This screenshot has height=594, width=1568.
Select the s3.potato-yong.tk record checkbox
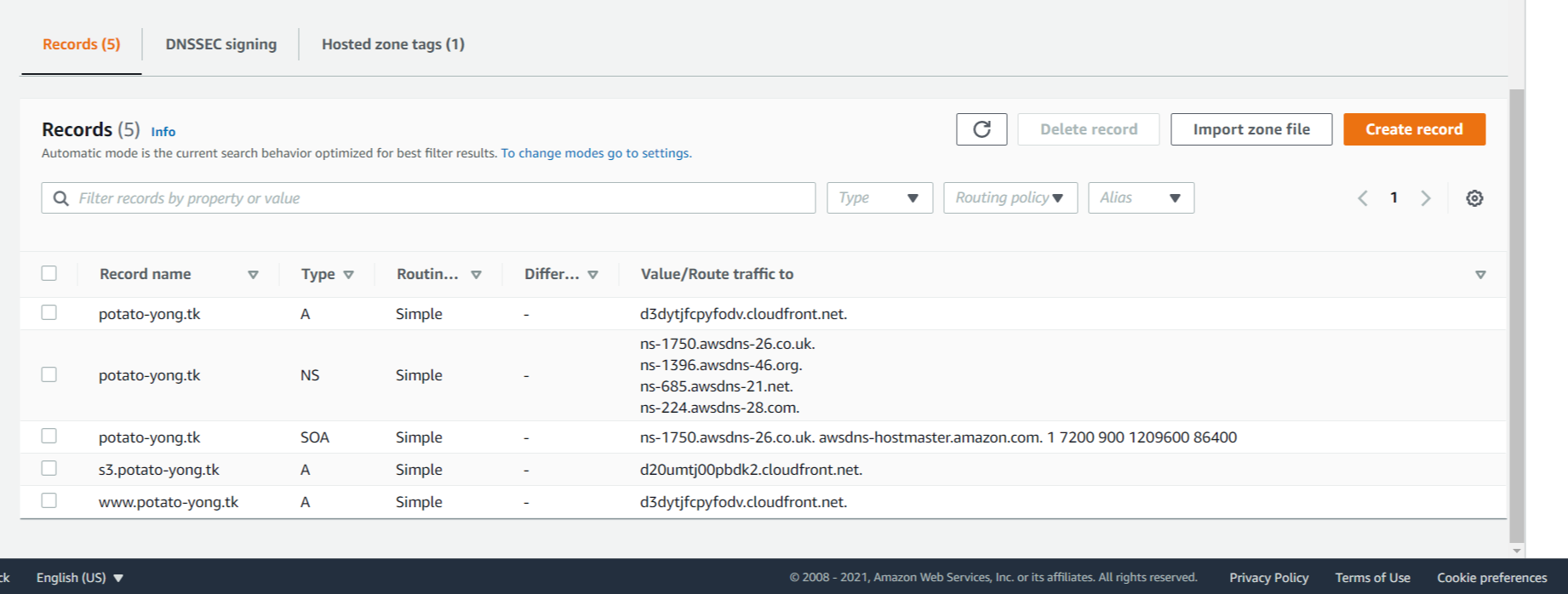[x=49, y=468]
